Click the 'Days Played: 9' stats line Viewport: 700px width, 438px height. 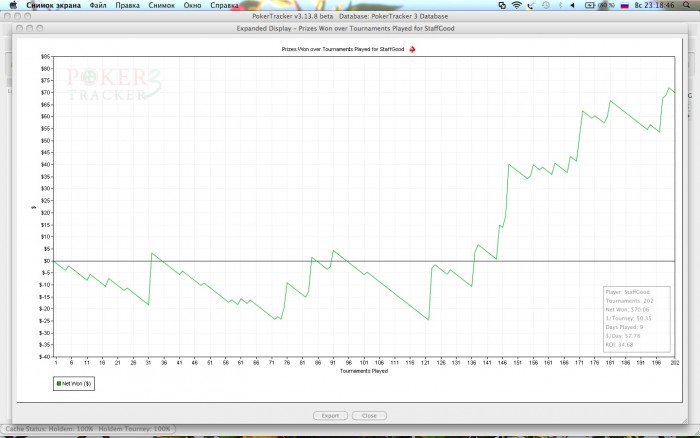click(x=624, y=327)
